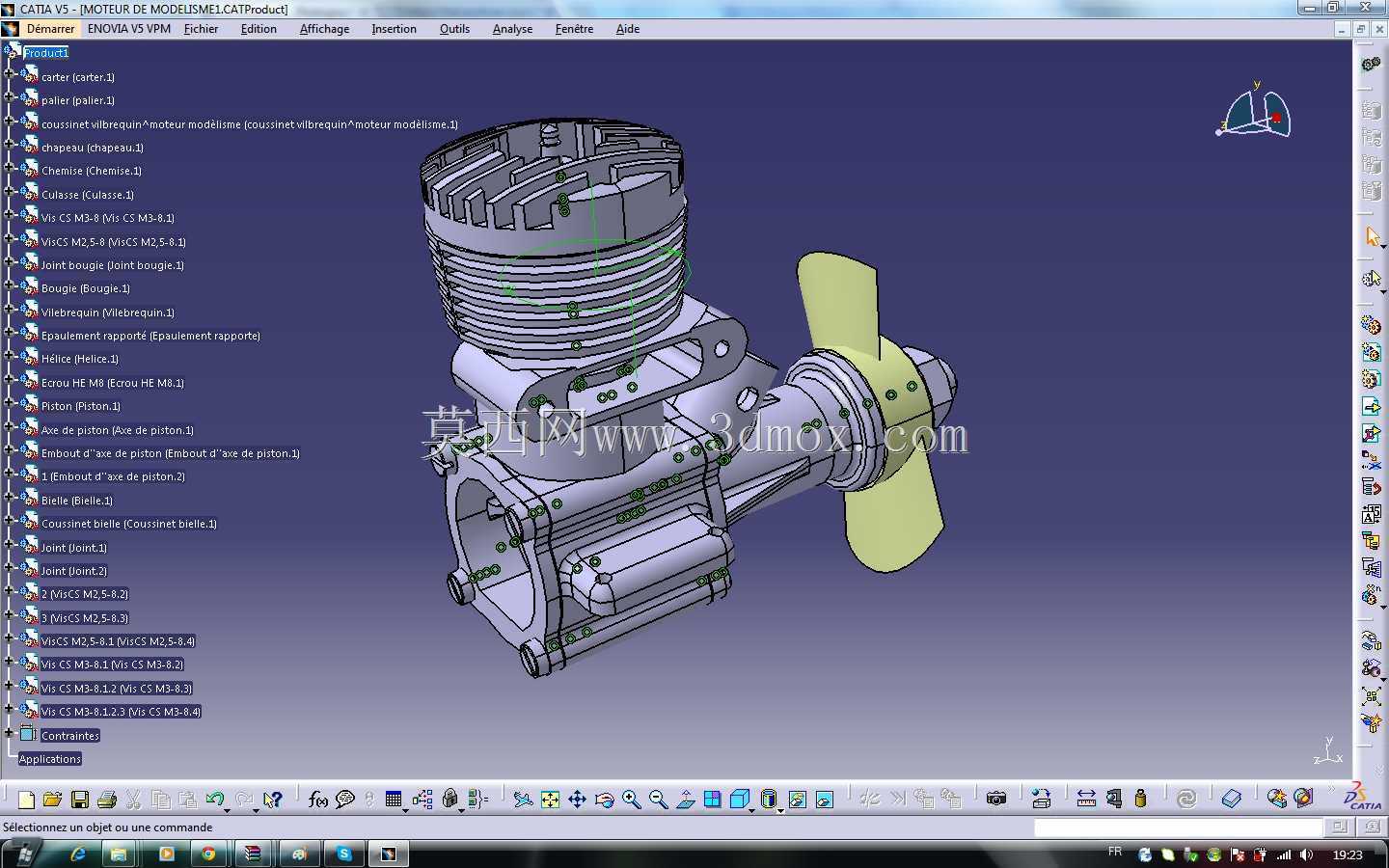Click the What's This help pointer icon
This screenshot has width=1389, height=868.
click(x=273, y=800)
